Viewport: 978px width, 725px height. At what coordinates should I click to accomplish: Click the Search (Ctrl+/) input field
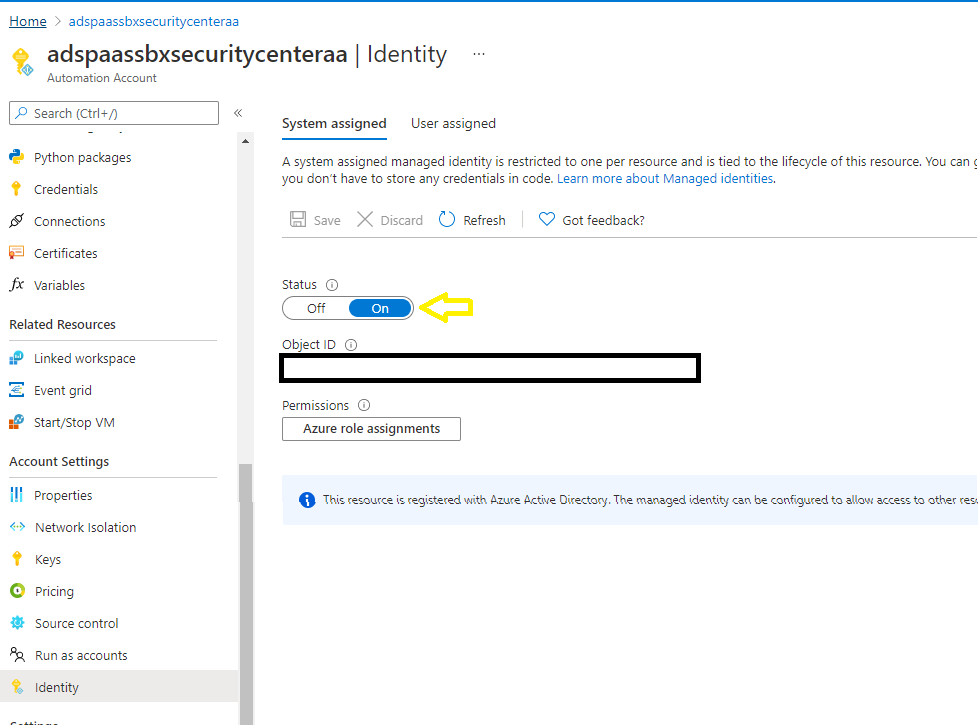pos(114,113)
